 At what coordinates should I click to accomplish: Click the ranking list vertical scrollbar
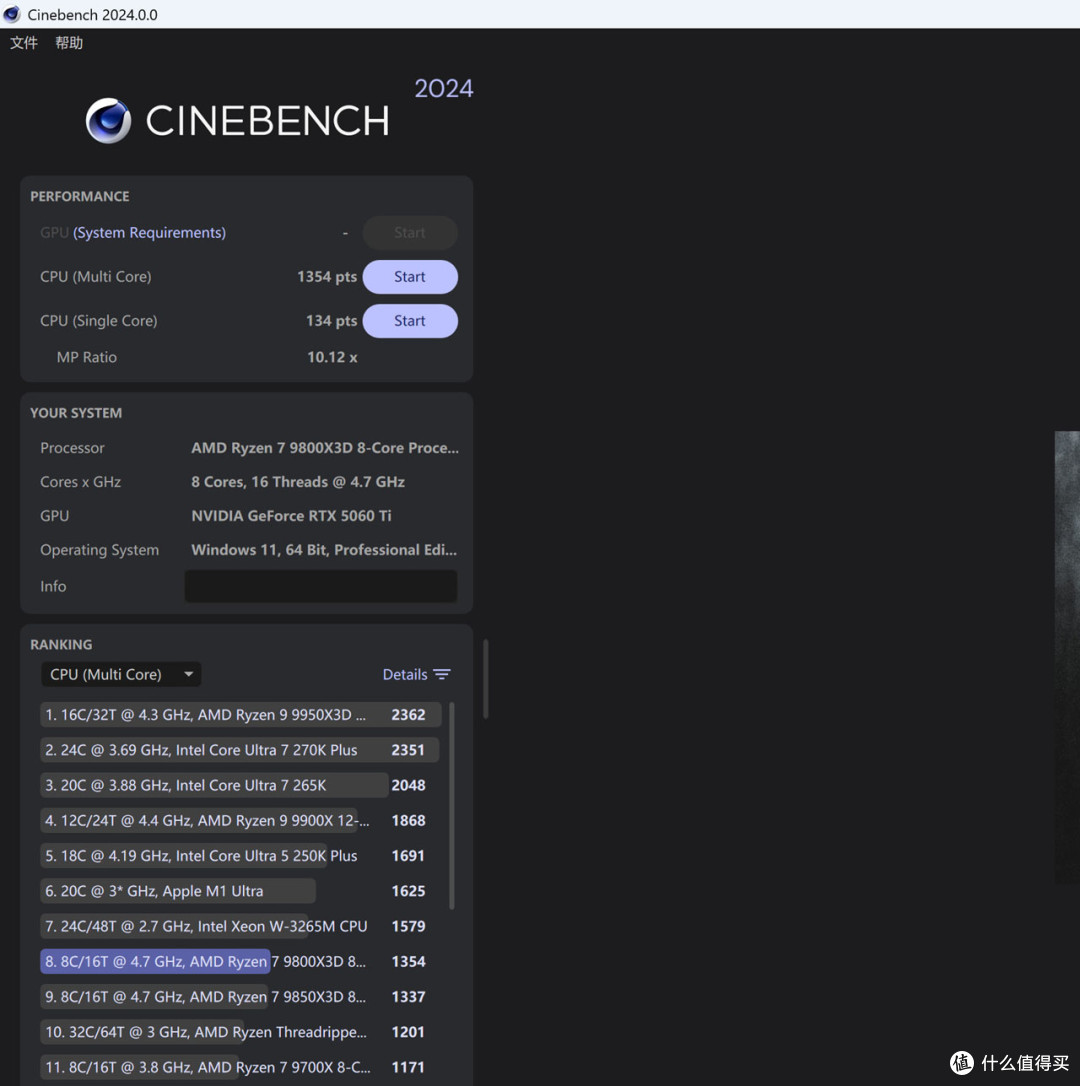[452, 805]
